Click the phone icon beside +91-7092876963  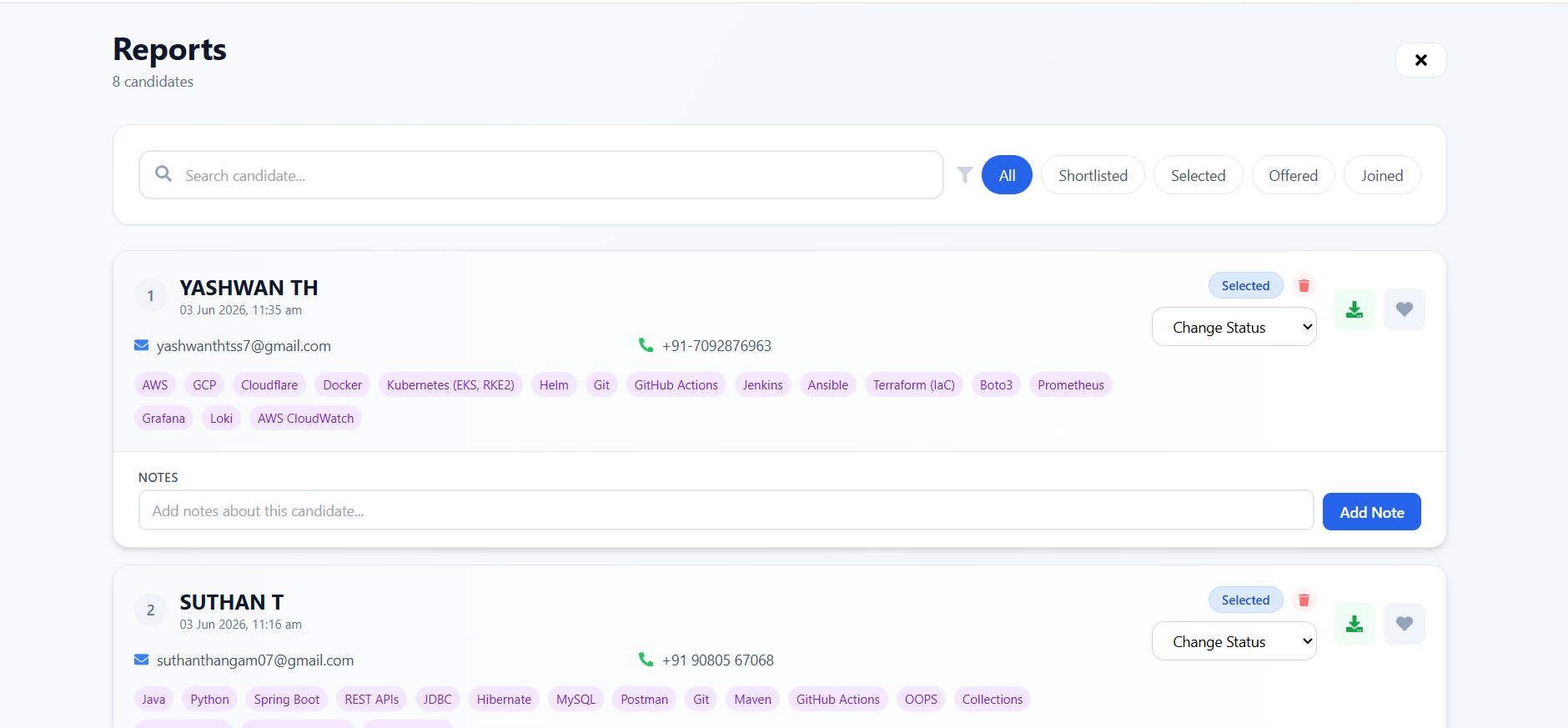point(646,344)
